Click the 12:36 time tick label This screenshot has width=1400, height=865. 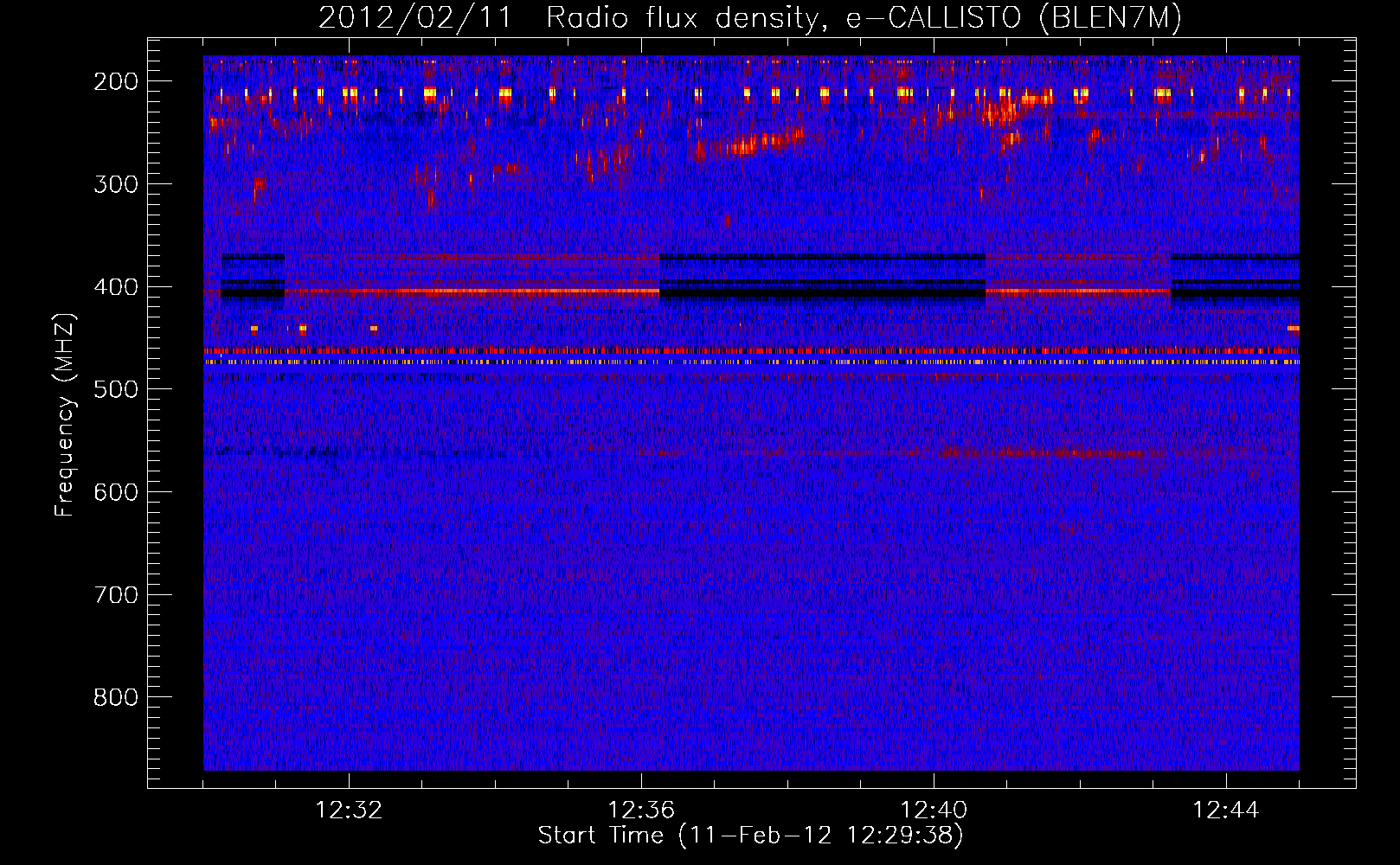[641, 811]
